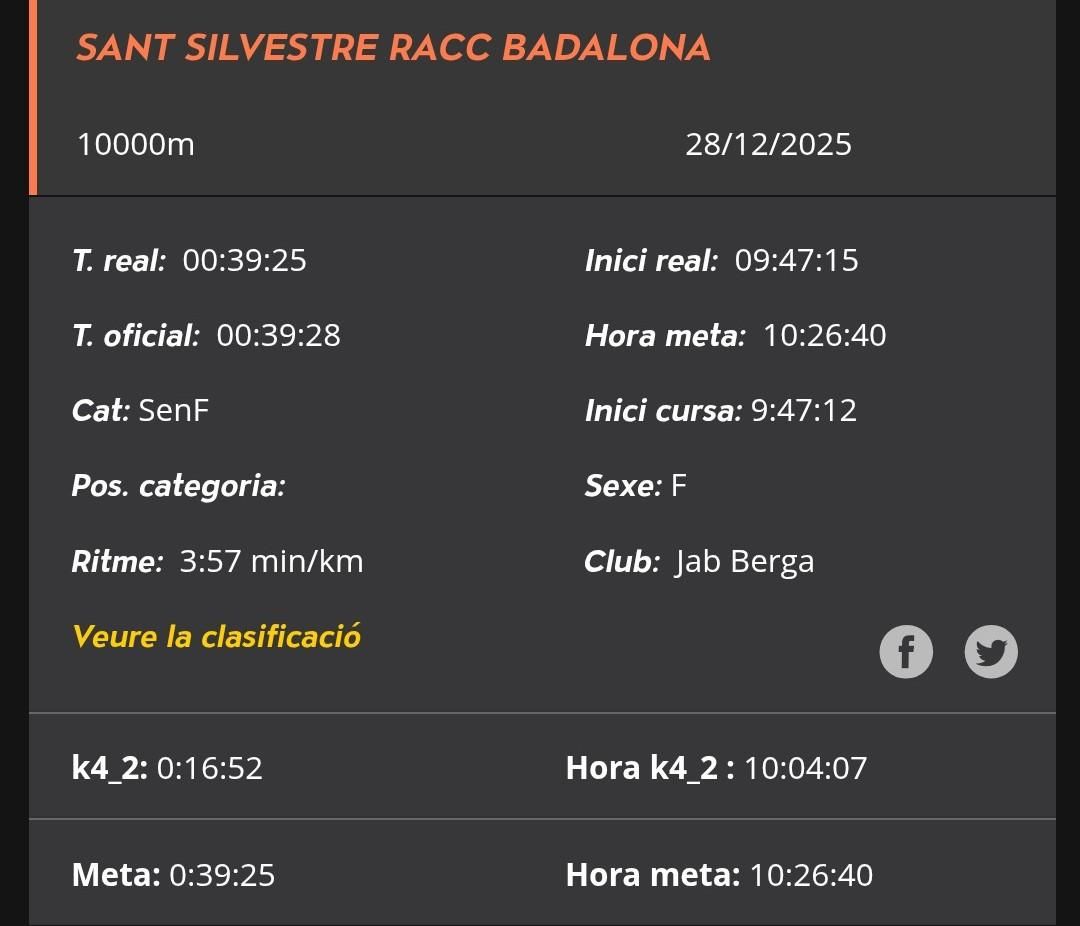Select the Sexe value F
This screenshot has height=926, width=1080.
coord(679,486)
